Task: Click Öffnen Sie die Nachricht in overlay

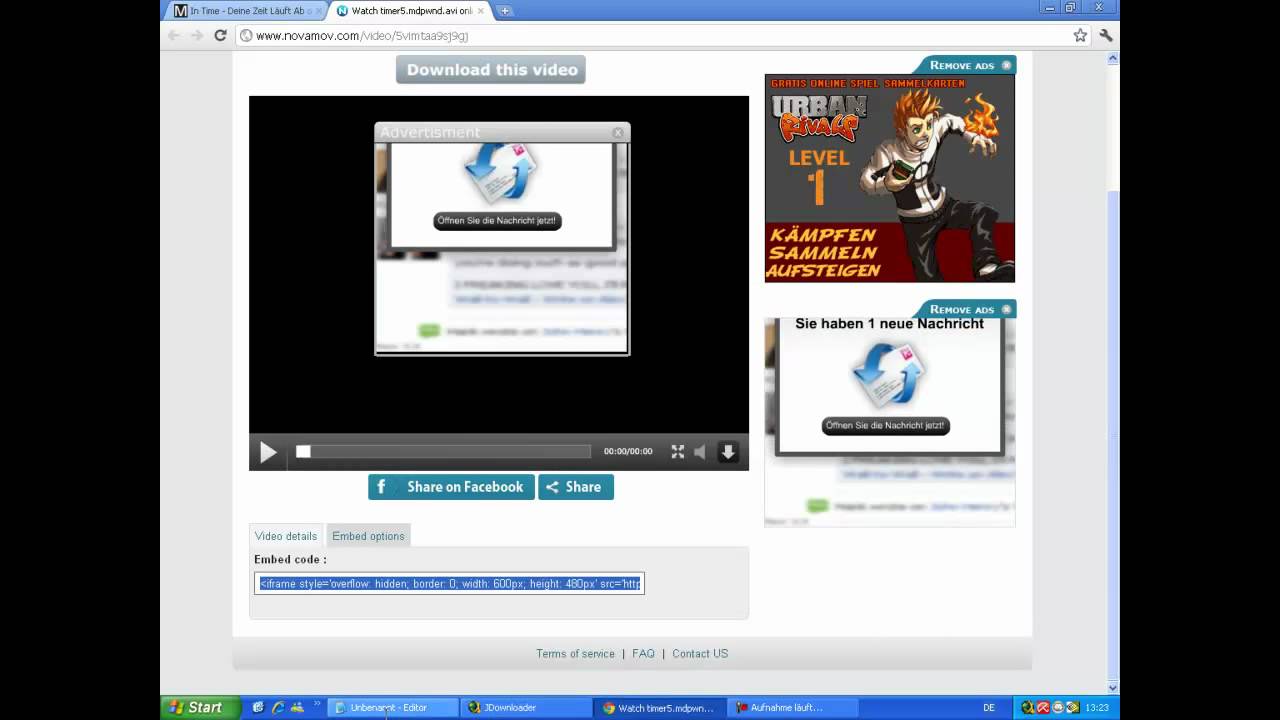Action: click(497, 221)
